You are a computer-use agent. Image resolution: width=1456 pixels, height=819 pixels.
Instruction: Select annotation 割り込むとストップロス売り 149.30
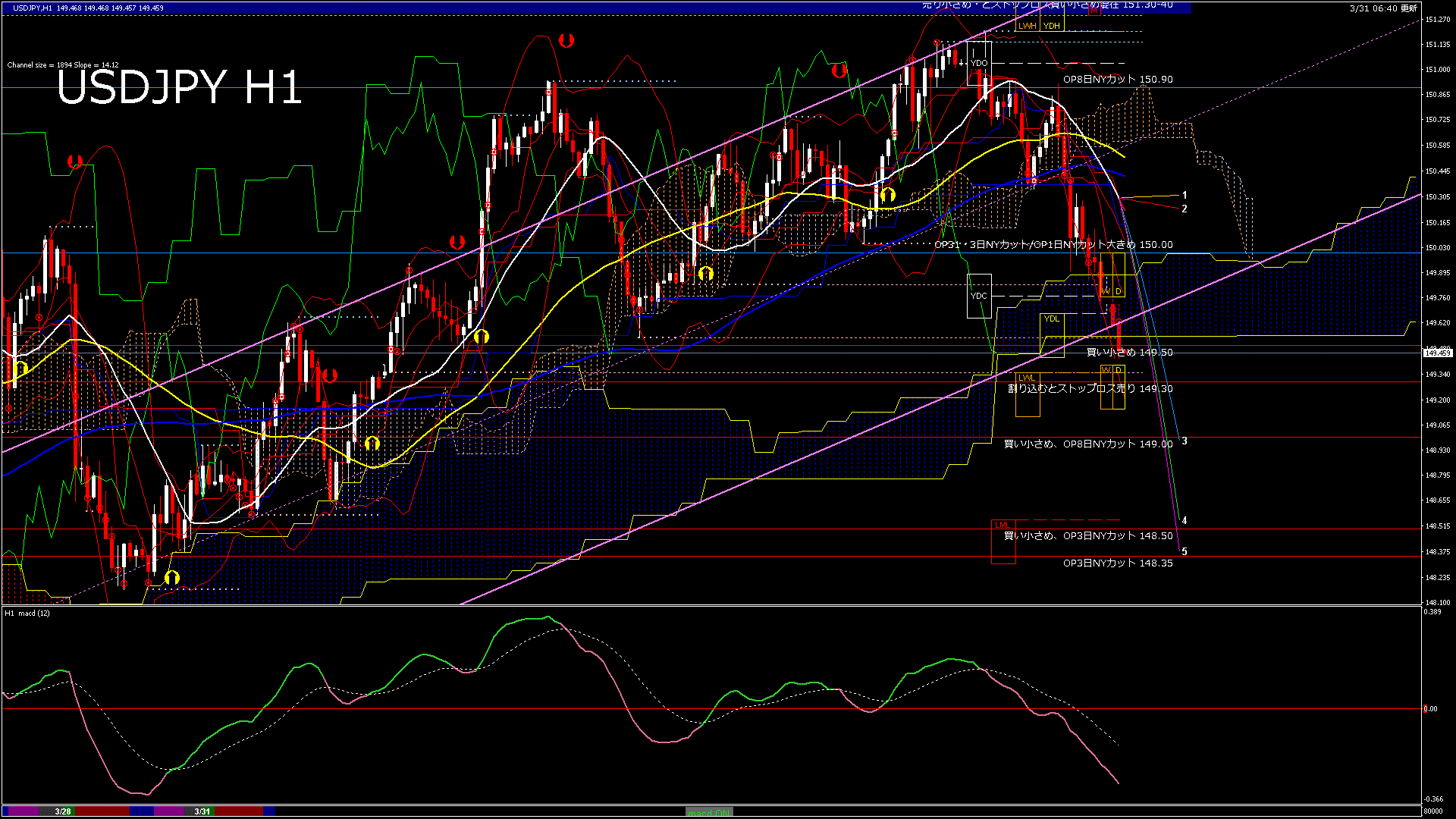(x=1090, y=388)
